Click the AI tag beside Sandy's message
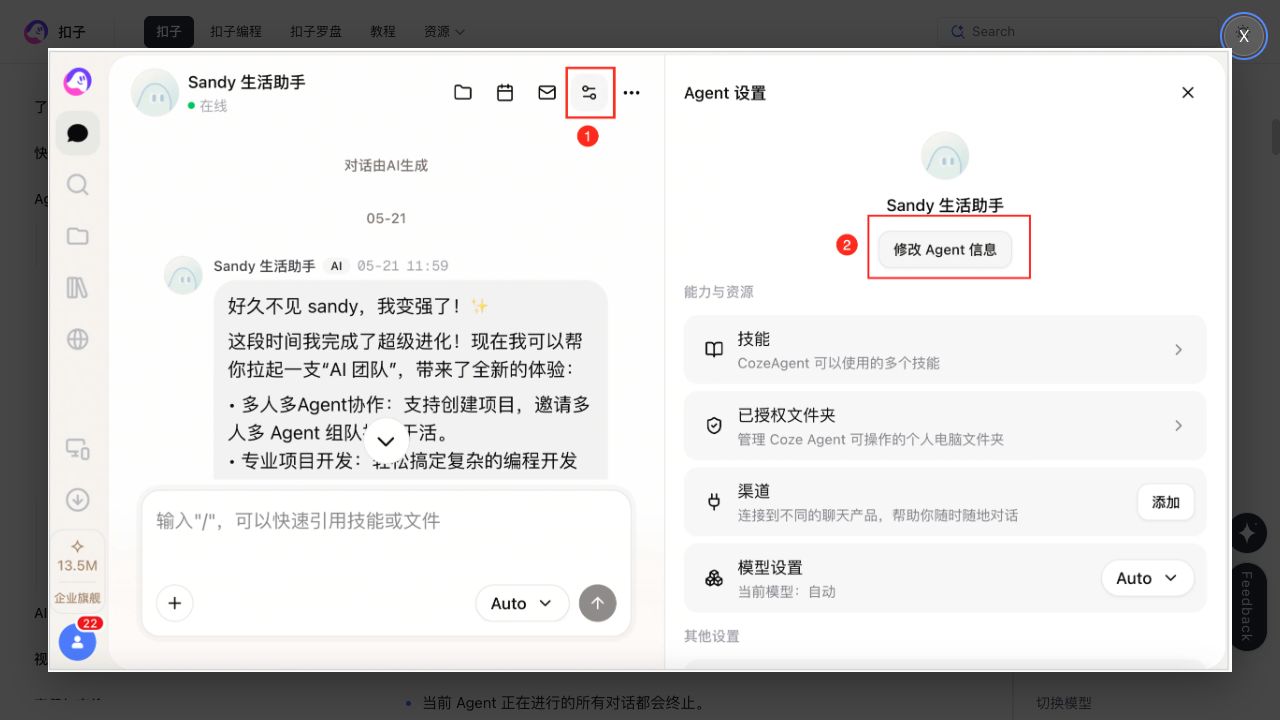This screenshot has height=720, width=1280. tap(337, 266)
